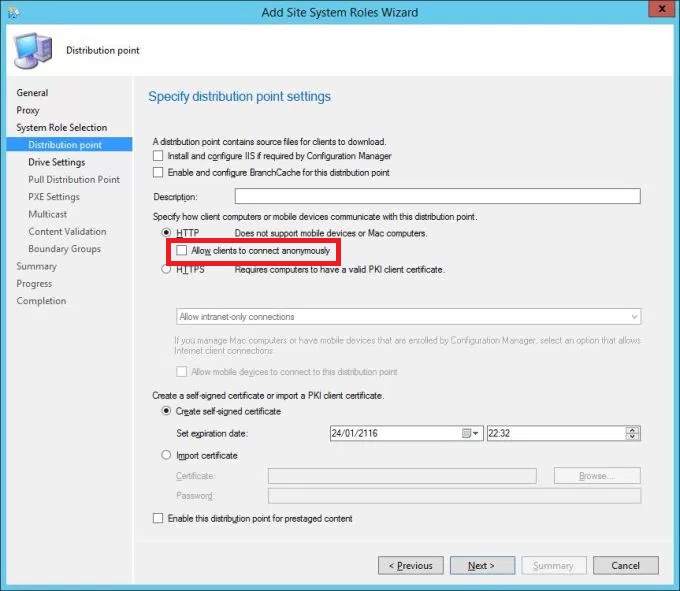
Task: Click the Previous button
Action: click(x=411, y=565)
